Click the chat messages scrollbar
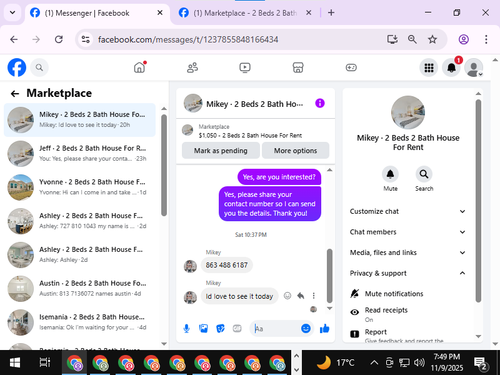500x375 pixels. pos(329,275)
